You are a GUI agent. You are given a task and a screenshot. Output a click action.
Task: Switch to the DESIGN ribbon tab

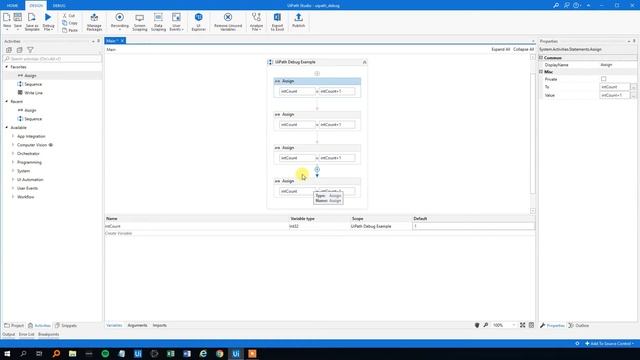[x=36, y=6]
